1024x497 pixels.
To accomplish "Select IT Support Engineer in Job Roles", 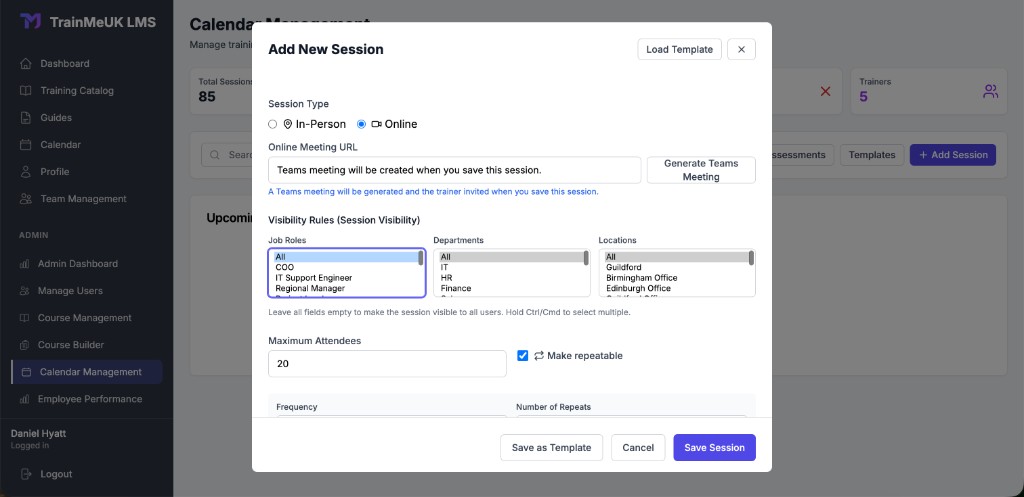I will 345,278.
